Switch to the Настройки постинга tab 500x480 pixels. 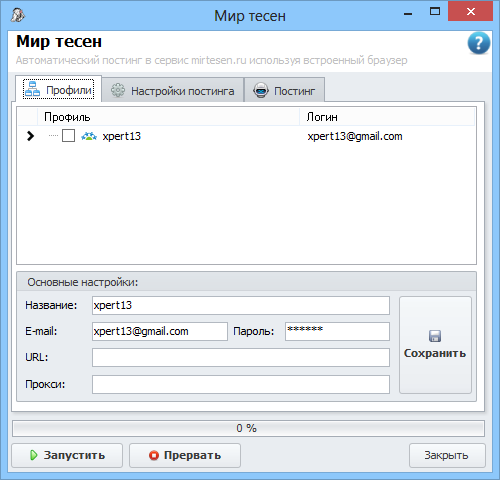pos(173,90)
